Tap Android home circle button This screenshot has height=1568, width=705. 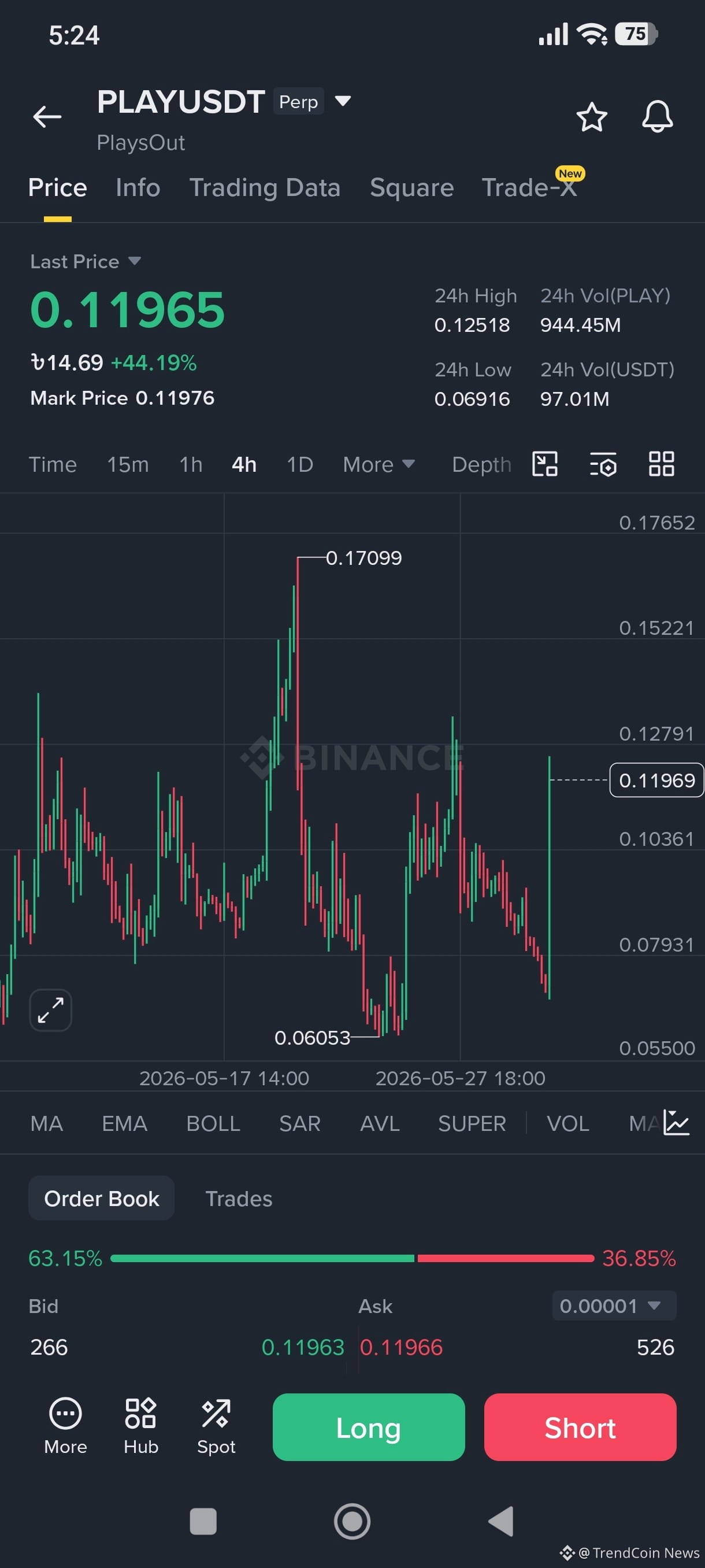click(352, 1521)
